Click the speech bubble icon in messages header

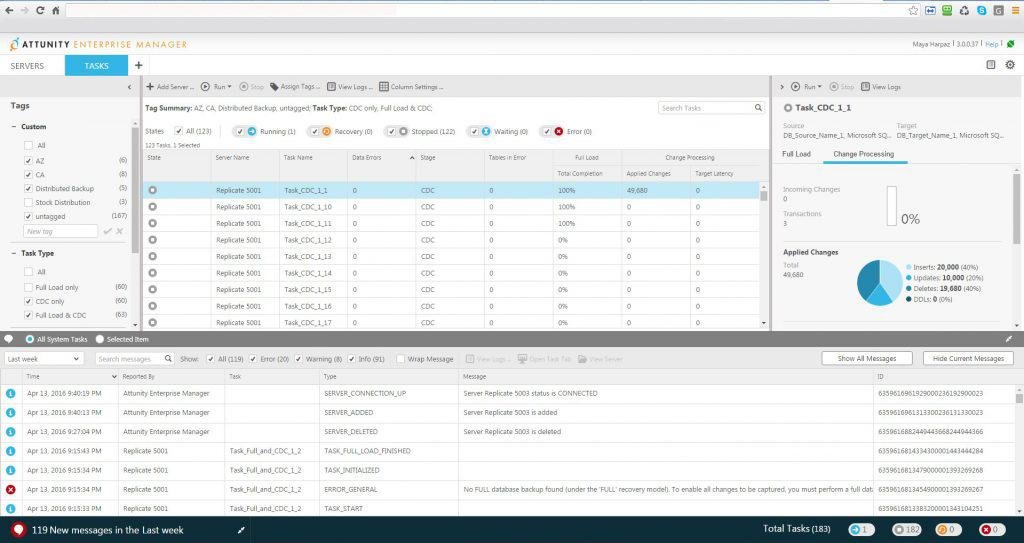pos(8,339)
